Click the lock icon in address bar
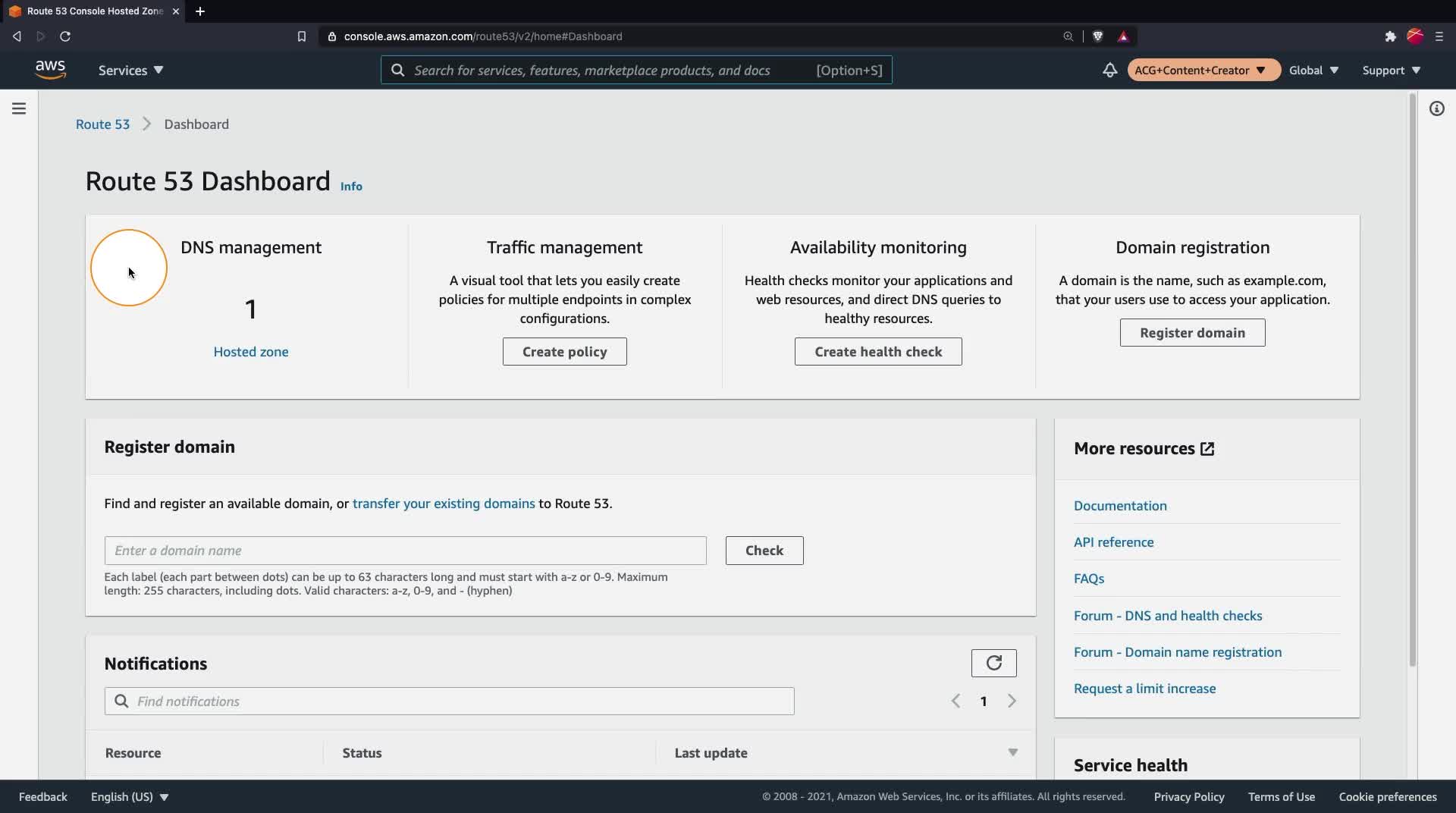Image resolution: width=1456 pixels, height=813 pixels. [x=331, y=36]
